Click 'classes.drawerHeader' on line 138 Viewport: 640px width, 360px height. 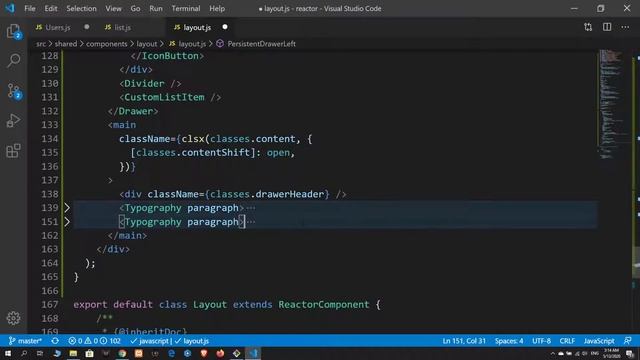click(x=267, y=194)
